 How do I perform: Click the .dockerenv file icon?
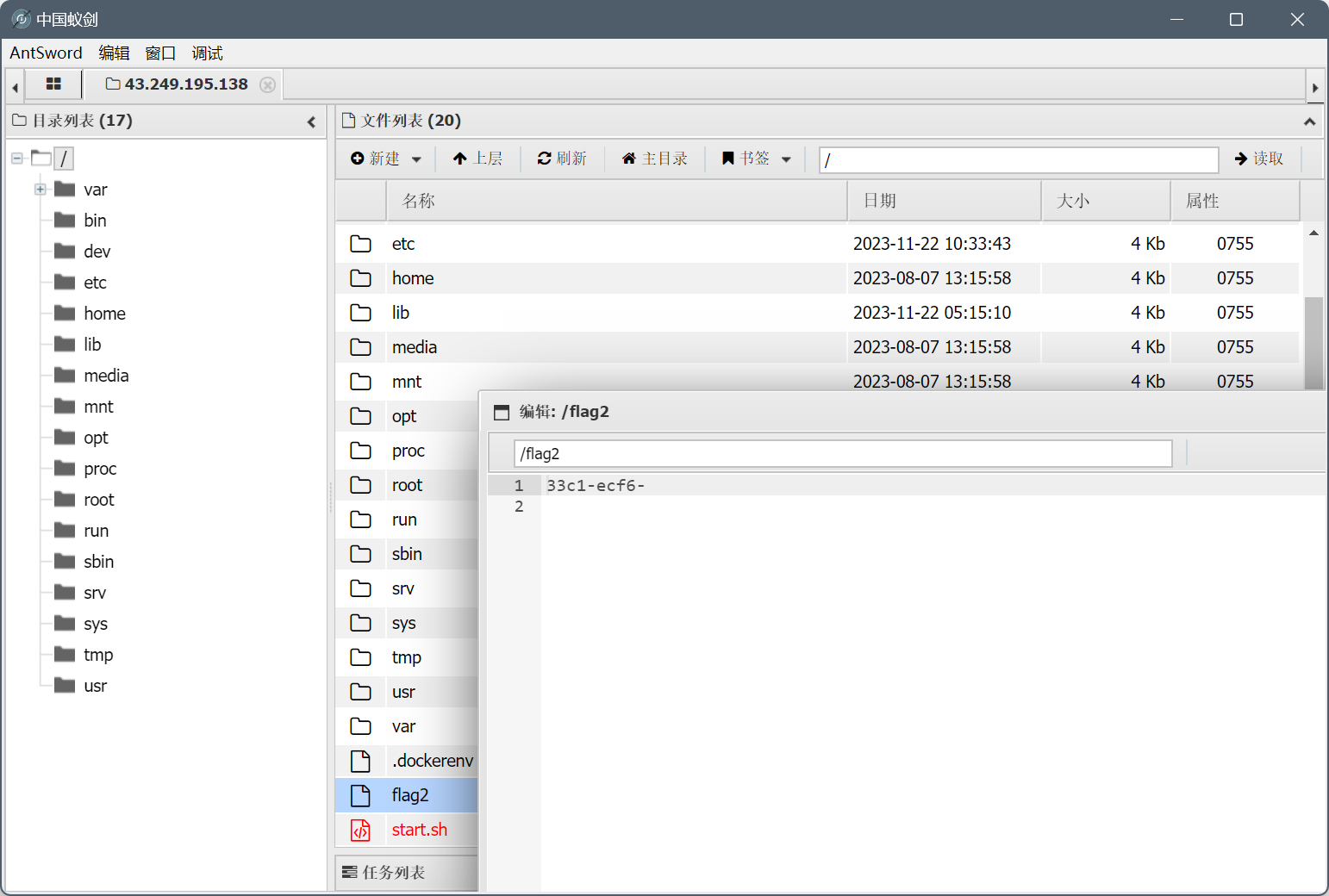[360, 761]
